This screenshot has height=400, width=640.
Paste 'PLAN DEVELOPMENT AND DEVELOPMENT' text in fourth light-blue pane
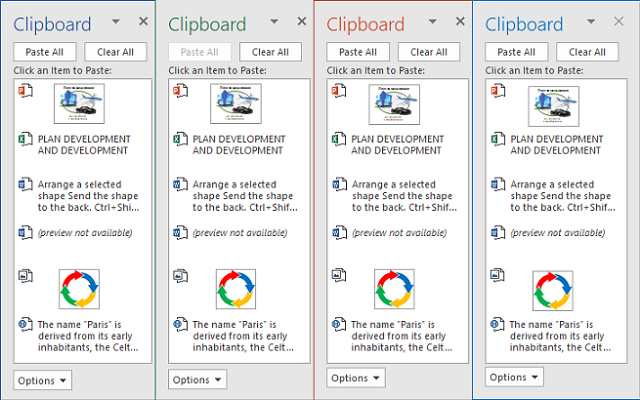(x=557, y=145)
